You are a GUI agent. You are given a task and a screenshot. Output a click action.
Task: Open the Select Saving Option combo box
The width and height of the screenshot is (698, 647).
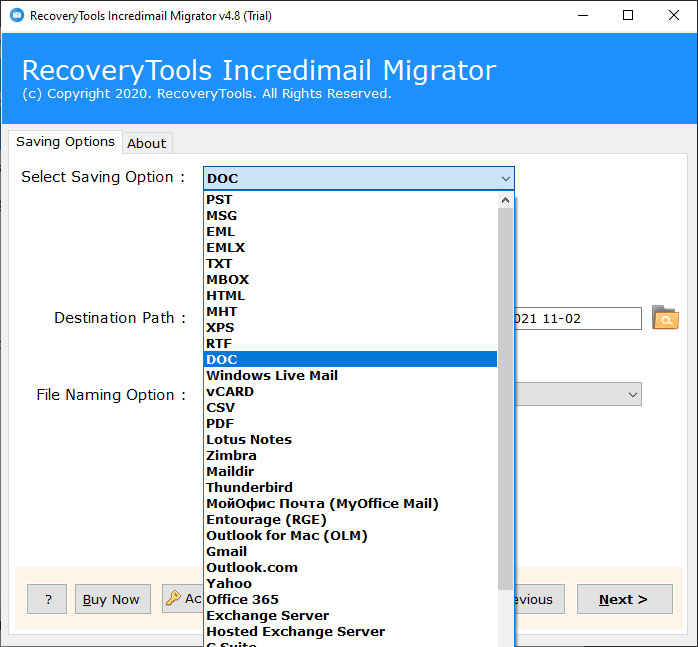(359, 178)
